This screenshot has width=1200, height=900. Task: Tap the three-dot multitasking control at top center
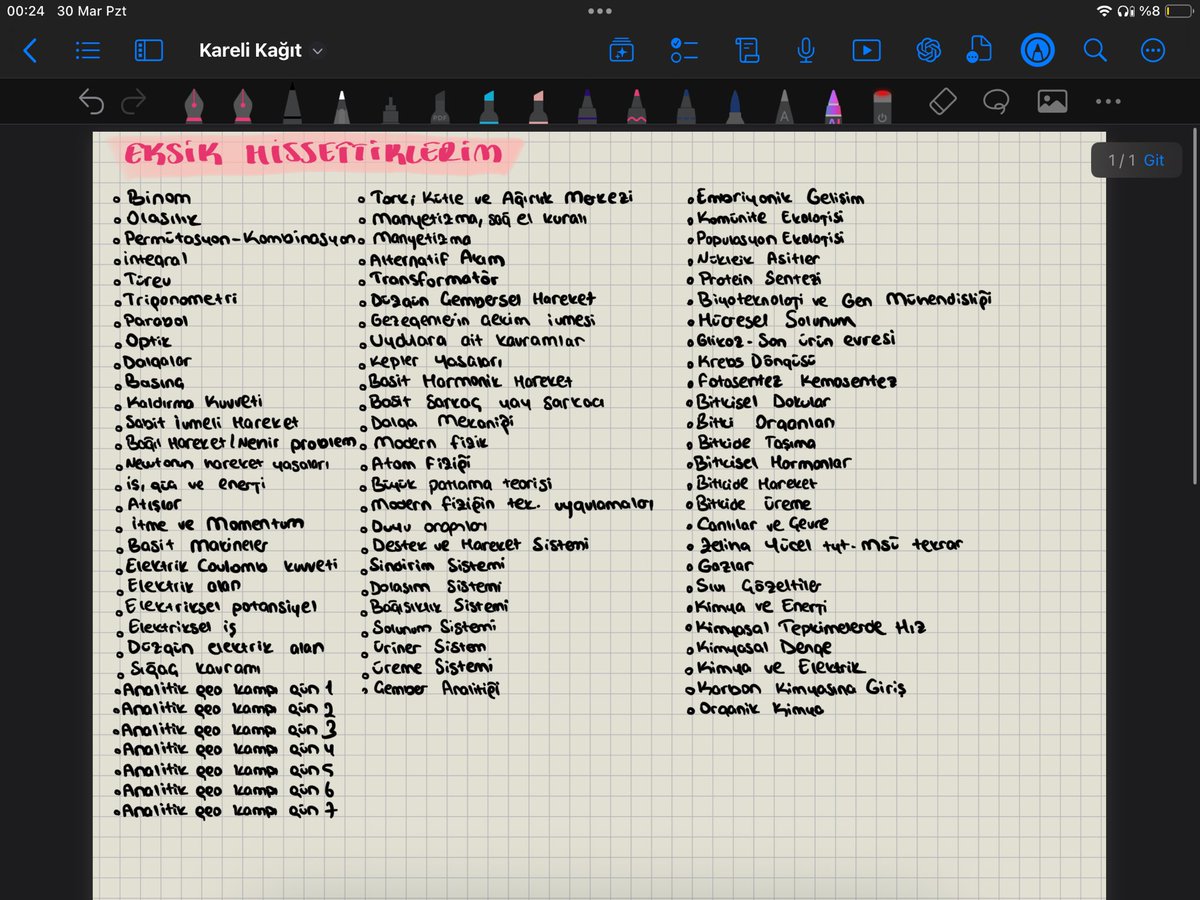pyautogui.click(x=600, y=11)
